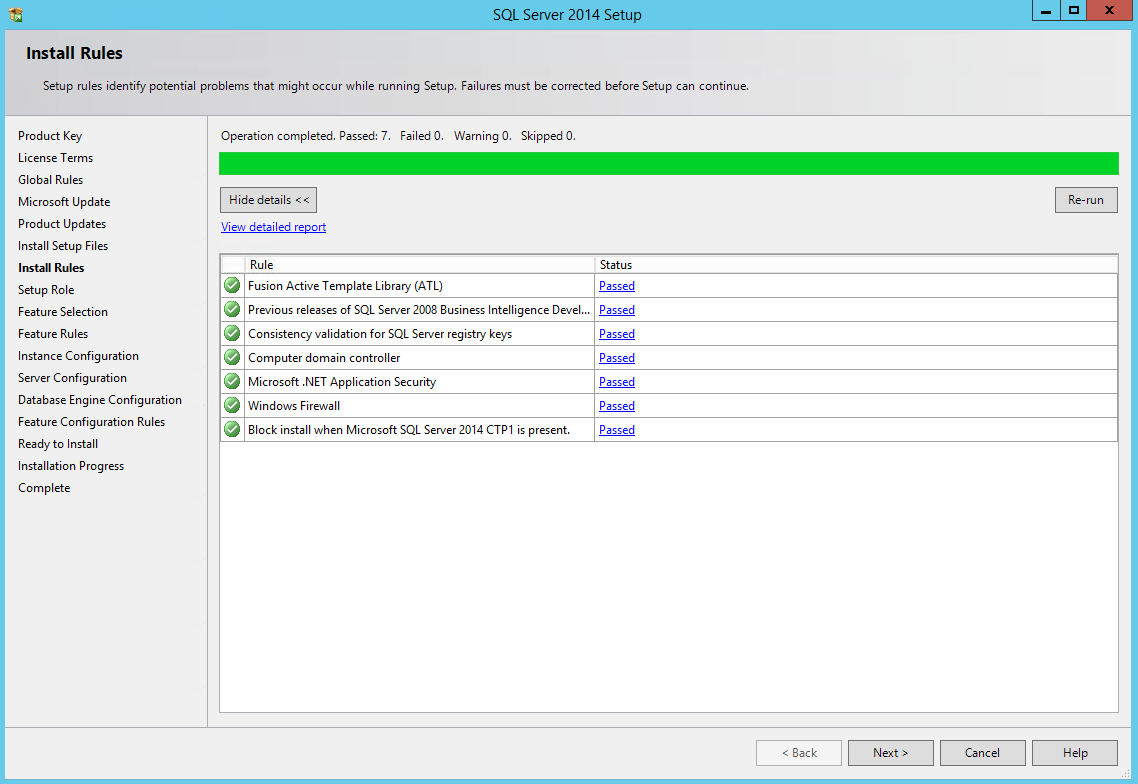Click the green progress bar
Screen dimensions: 1138x784
[x=668, y=162]
